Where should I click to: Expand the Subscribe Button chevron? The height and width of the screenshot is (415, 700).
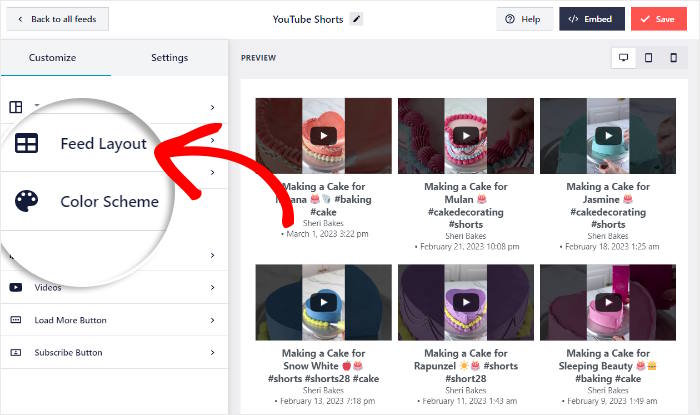pos(212,353)
